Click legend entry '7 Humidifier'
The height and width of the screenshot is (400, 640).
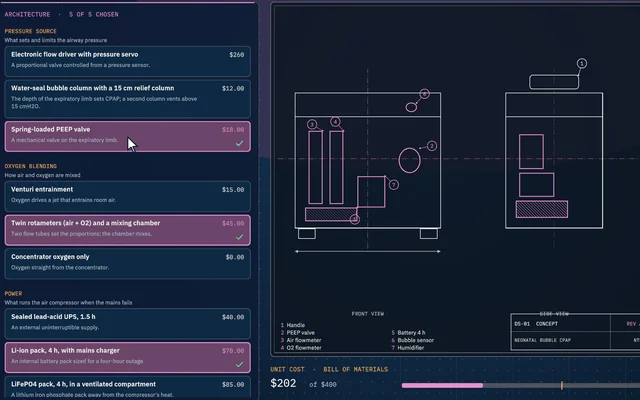407,348
